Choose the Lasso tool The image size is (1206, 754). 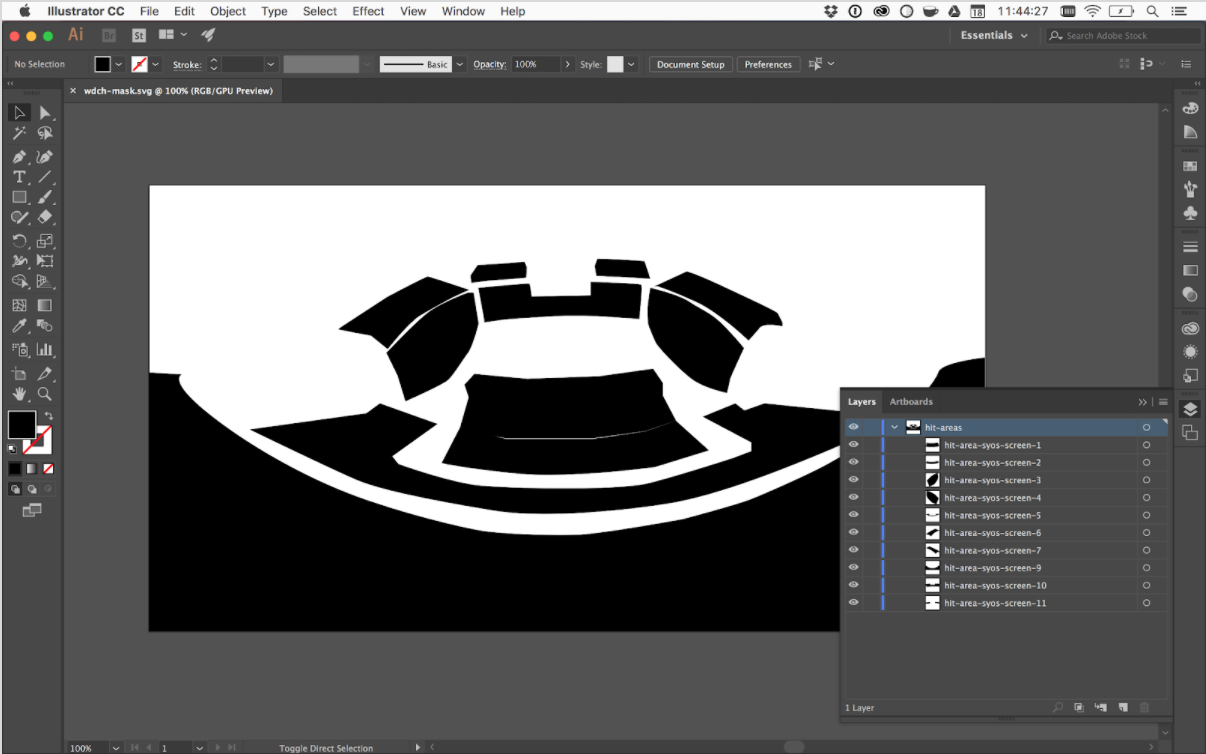45,134
